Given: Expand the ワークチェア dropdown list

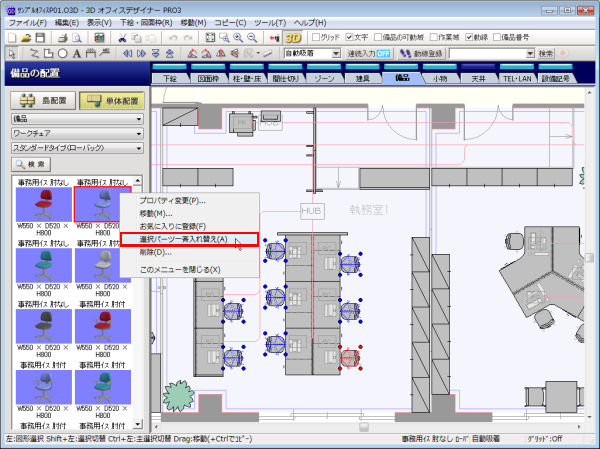Looking at the screenshot, I should [x=75, y=133].
